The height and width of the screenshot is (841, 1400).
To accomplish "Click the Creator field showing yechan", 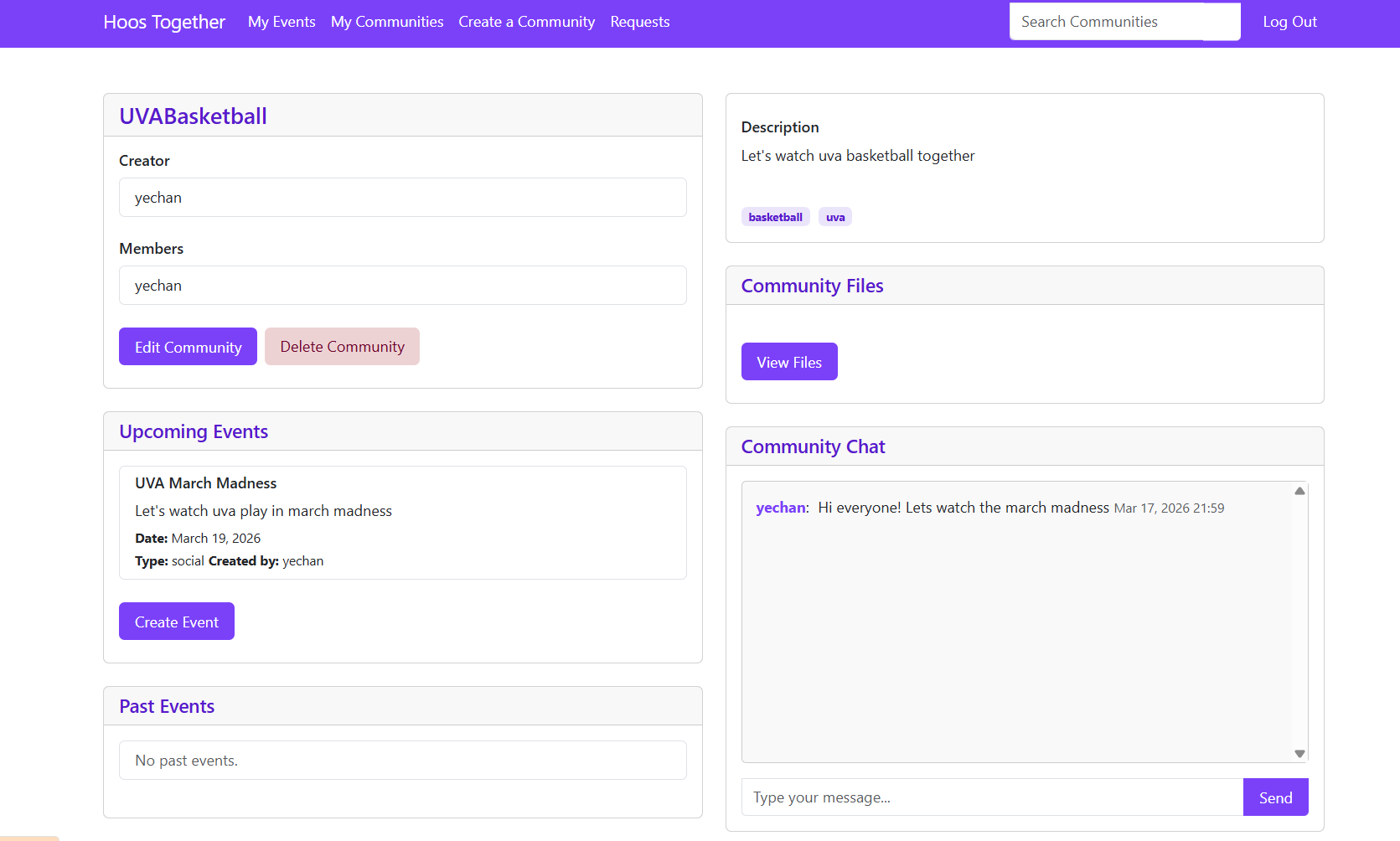I will pyautogui.click(x=402, y=197).
